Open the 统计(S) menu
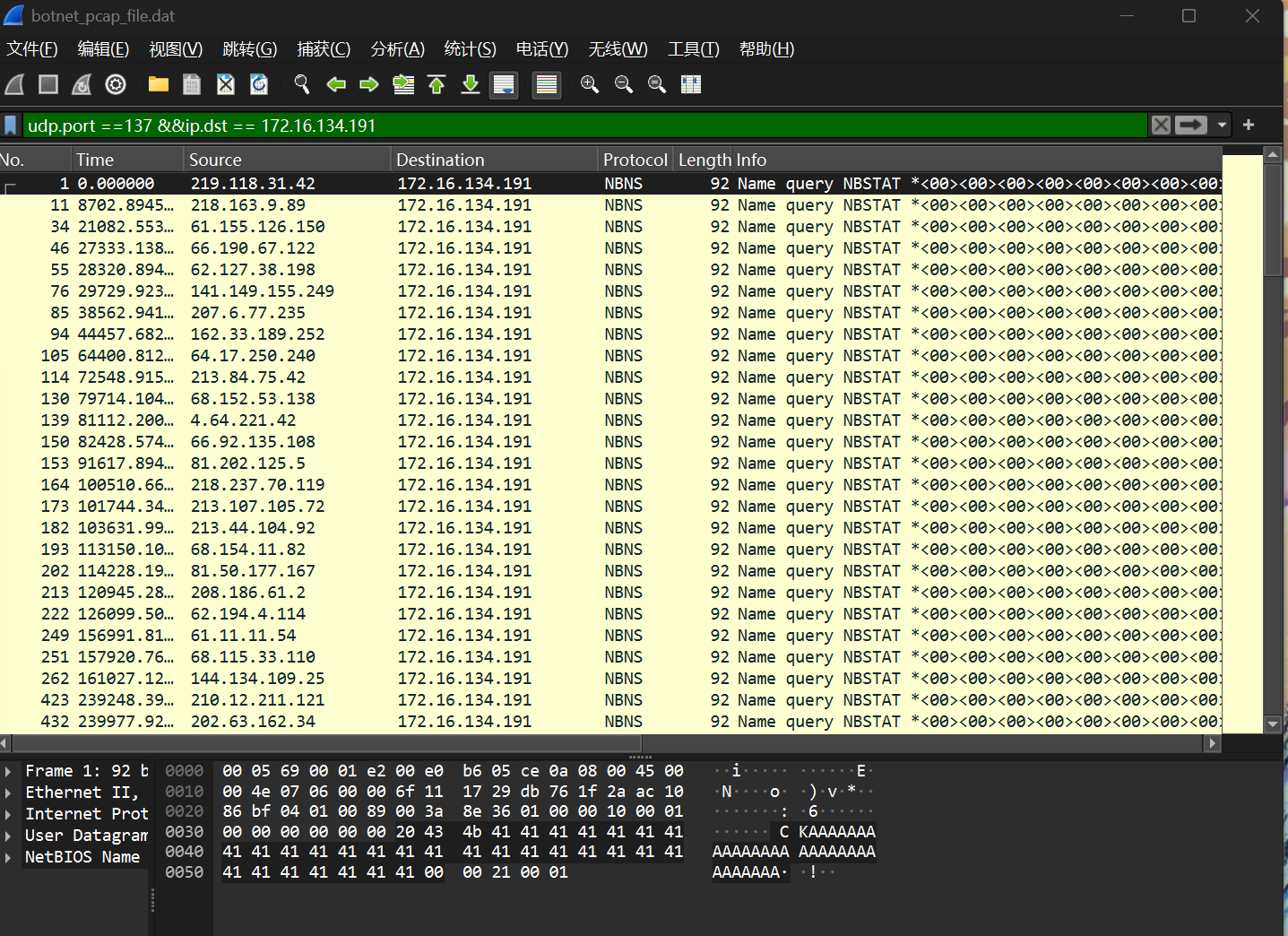The image size is (1288, 936). [x=470, y=49]
